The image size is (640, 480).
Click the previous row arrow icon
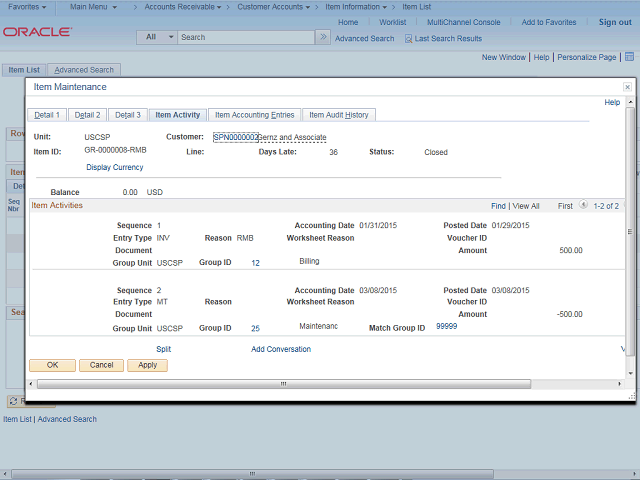(582, 205)
